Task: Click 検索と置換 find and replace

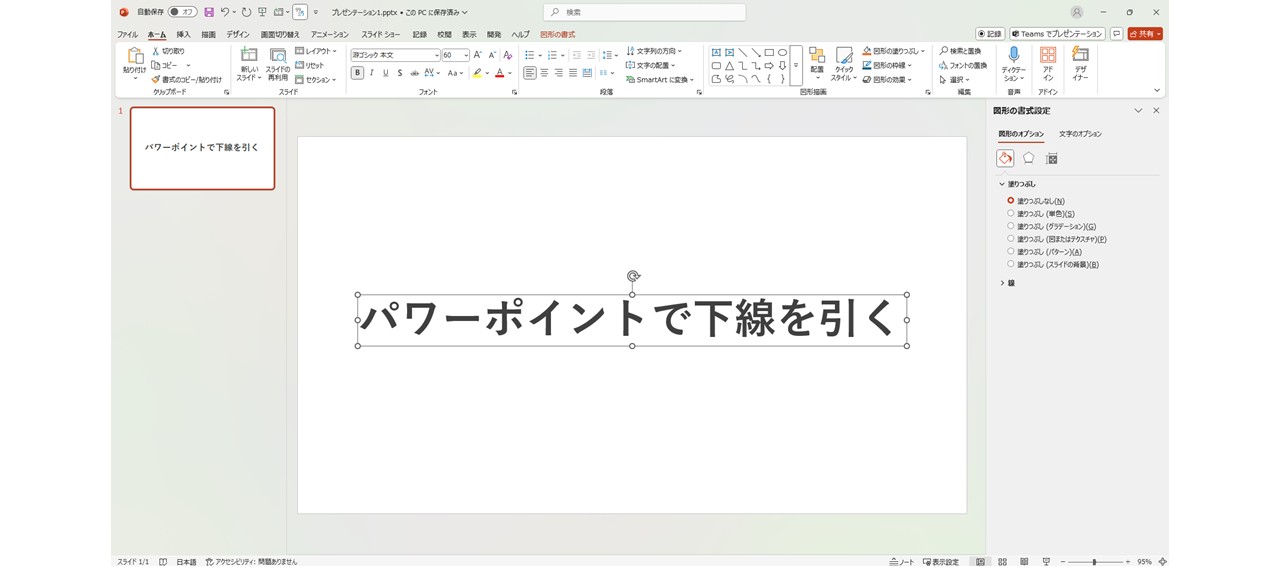Action: [x=960, y=51]
